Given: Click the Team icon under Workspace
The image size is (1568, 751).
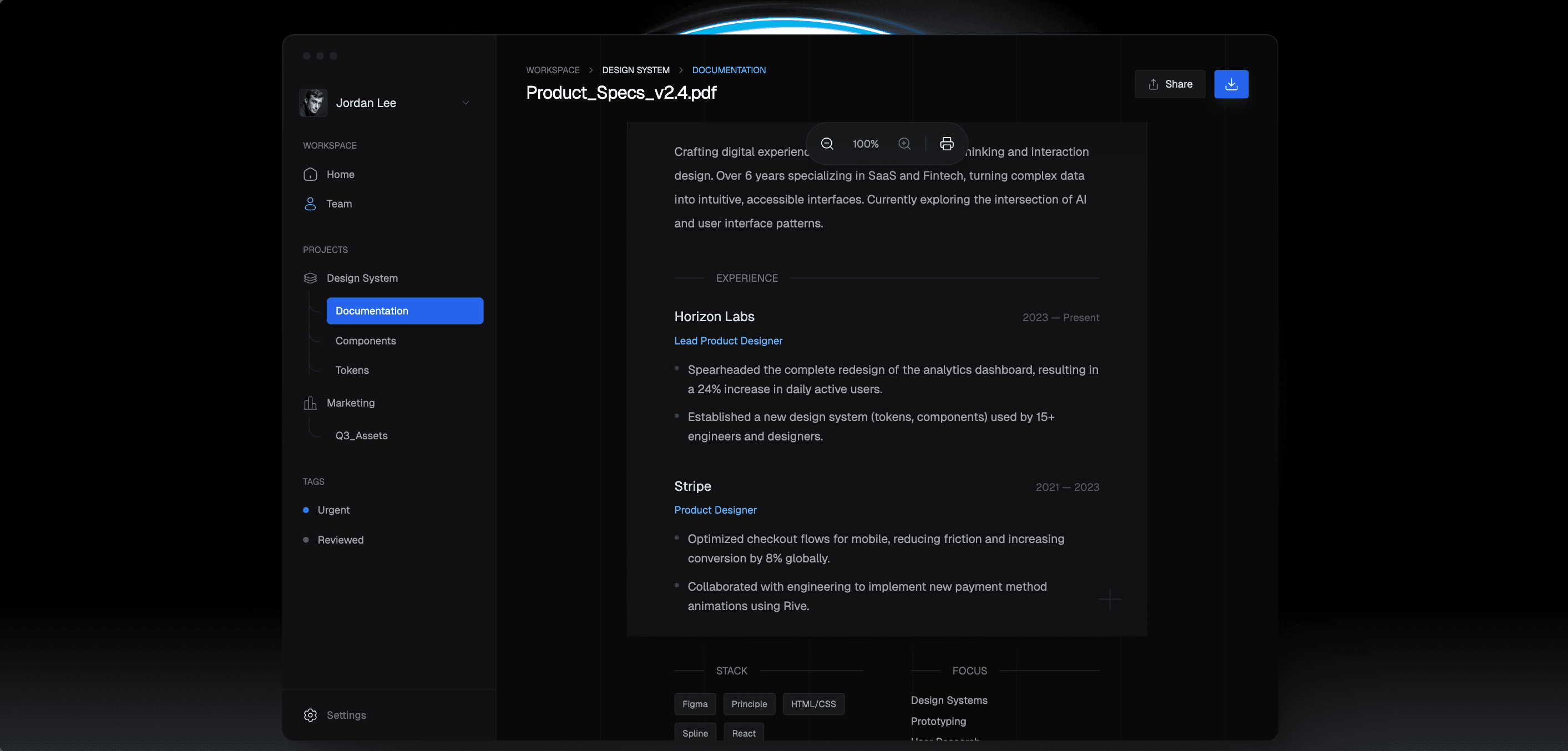Looking at the screenshot, I should (x=310, y=204).
